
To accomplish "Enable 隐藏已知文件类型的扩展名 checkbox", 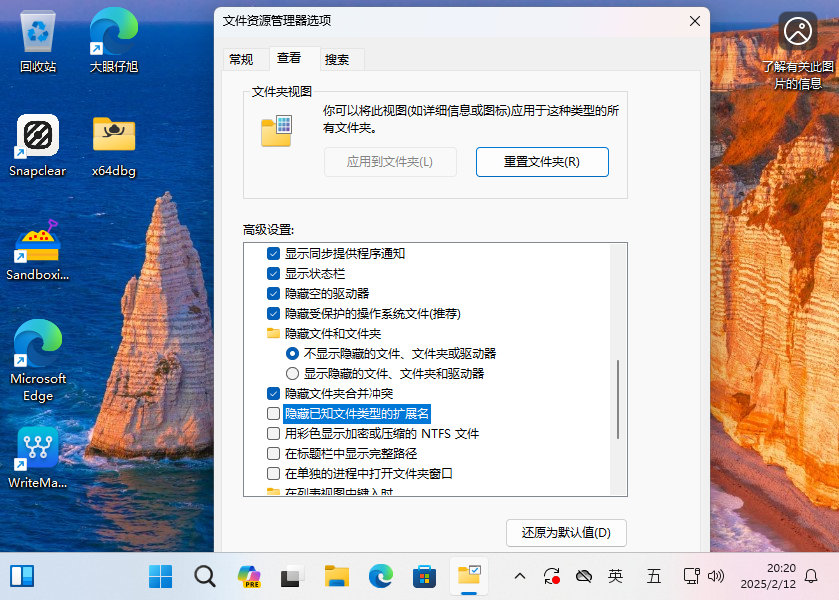I will (274, 414).
